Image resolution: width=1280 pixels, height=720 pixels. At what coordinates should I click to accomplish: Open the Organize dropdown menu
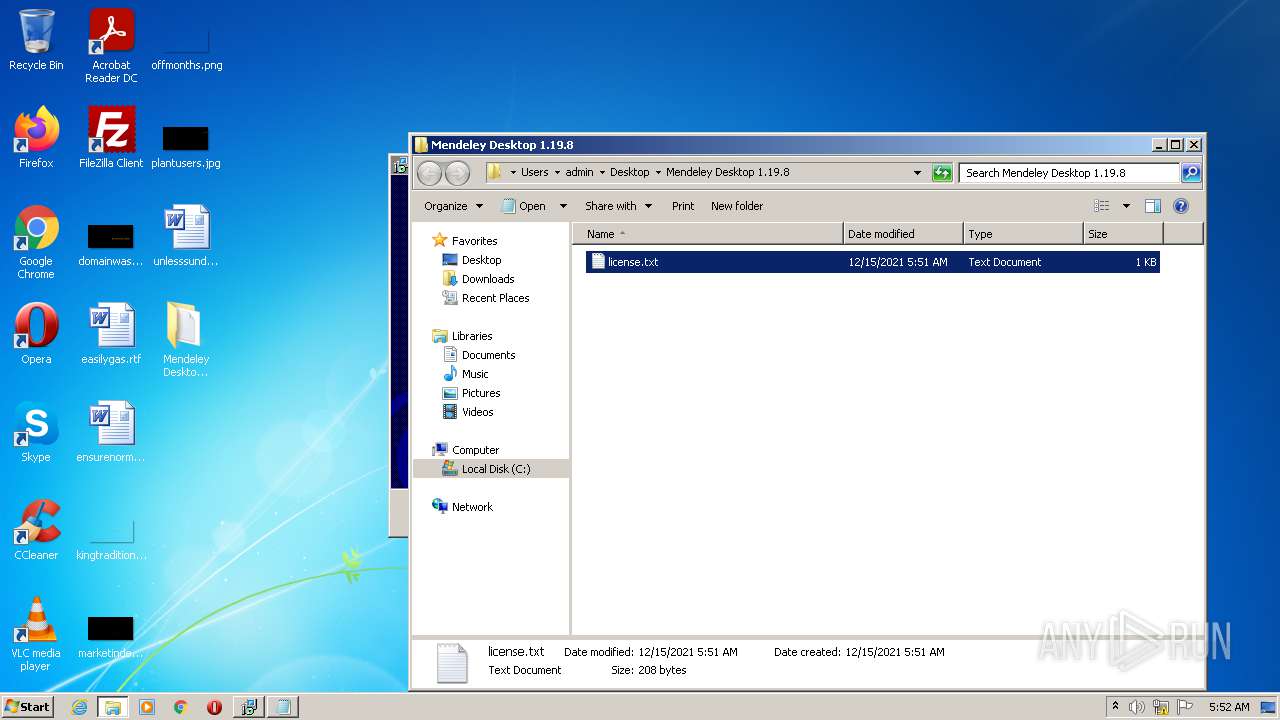[x=453, y=206]
